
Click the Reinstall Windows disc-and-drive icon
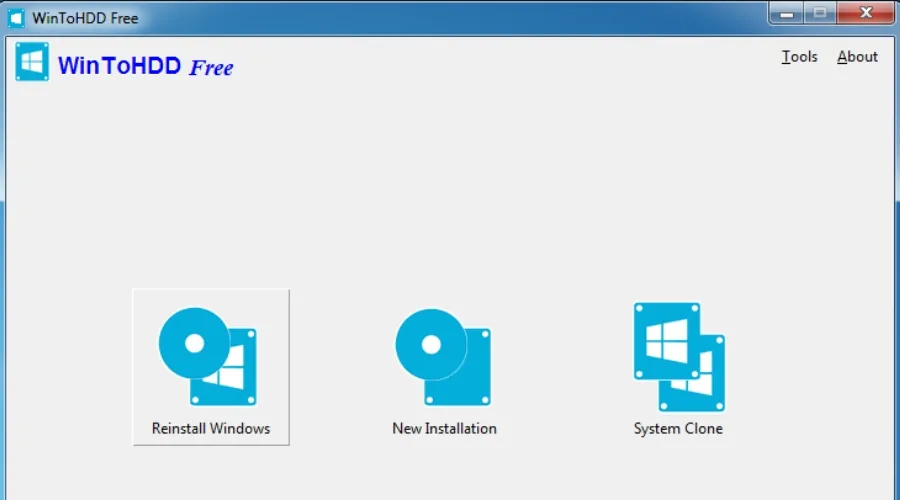[x=208, y=356]
